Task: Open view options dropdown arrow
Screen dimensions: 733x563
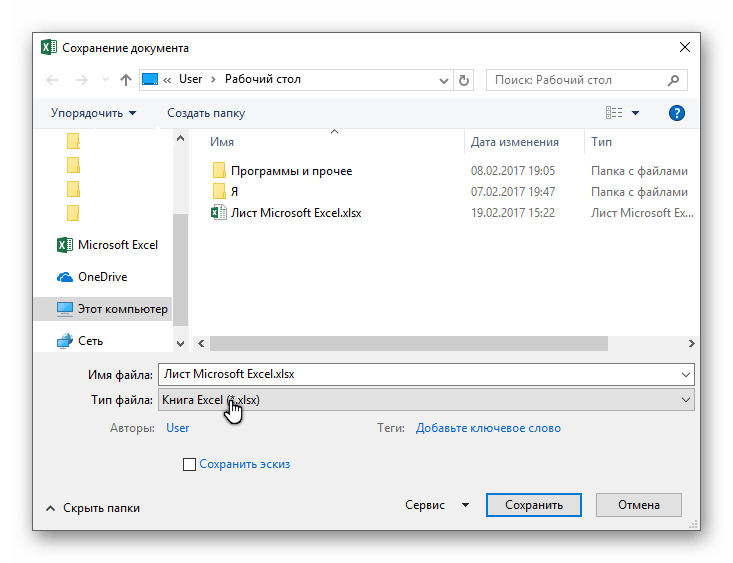Action: click(635, 113)
